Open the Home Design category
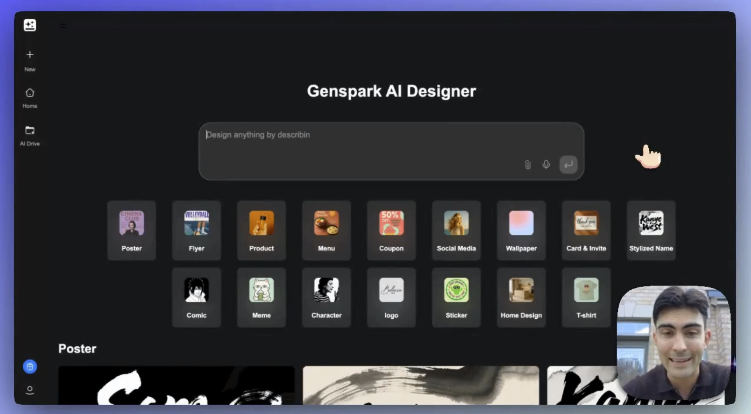 coord(521,298)
